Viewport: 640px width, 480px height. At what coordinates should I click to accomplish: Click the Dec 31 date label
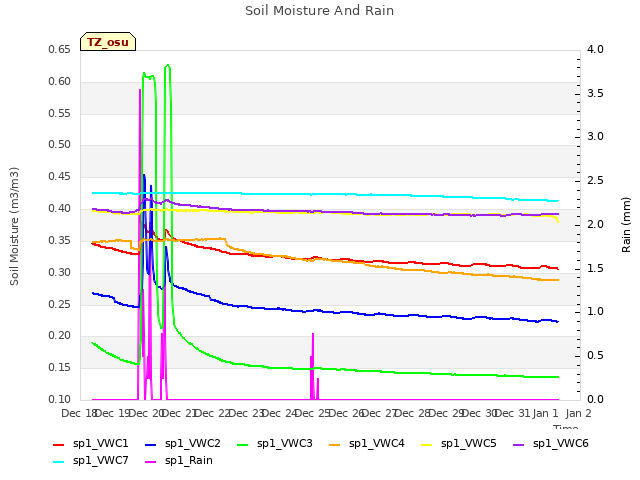tap(512, 413)
